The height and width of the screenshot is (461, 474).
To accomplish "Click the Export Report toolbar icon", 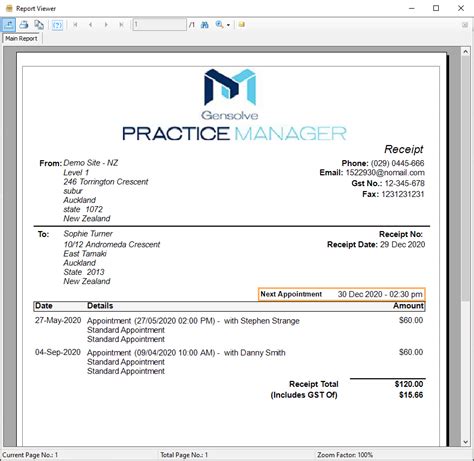I will (x=8, y=25).
